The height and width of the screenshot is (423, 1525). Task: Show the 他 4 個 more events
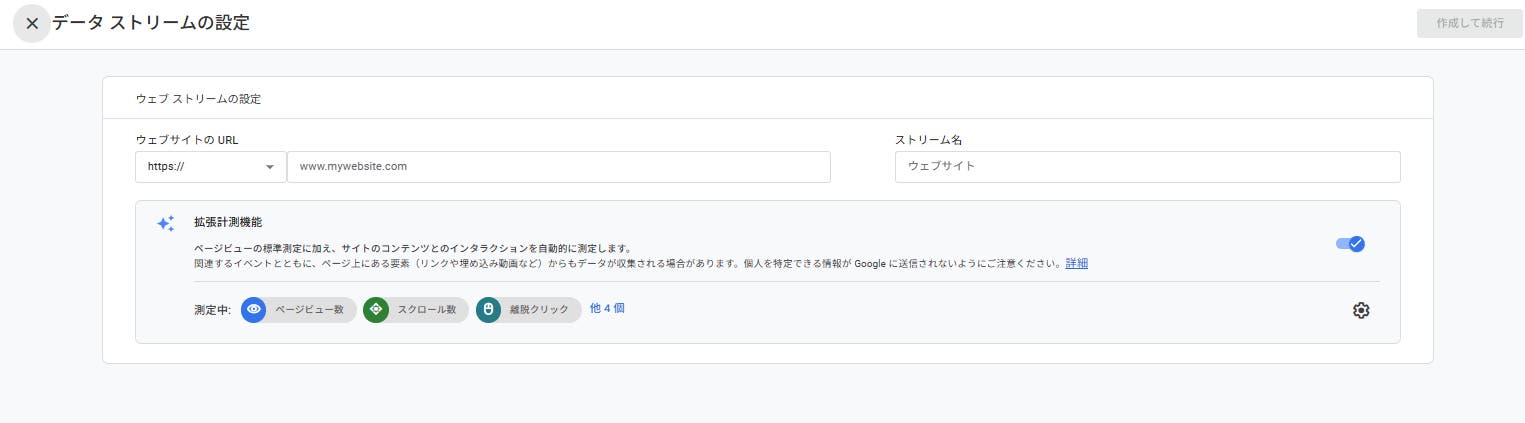607,309
